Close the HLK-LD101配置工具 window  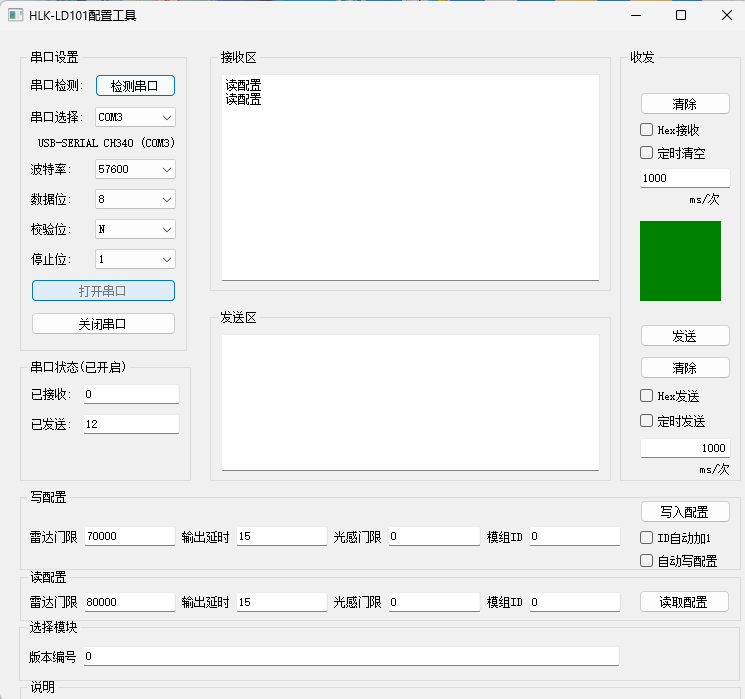coord(727,15)
